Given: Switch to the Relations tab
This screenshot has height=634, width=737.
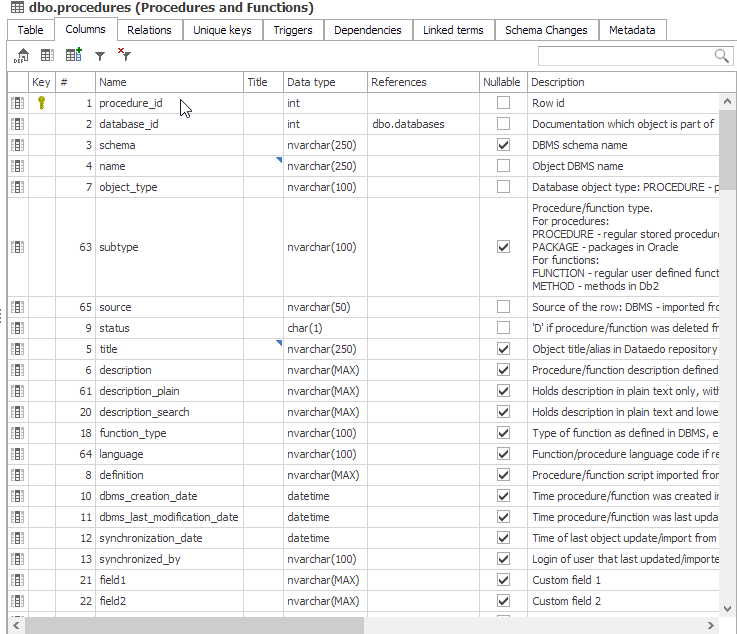Looking at the screenshot, I should (149, 30).
